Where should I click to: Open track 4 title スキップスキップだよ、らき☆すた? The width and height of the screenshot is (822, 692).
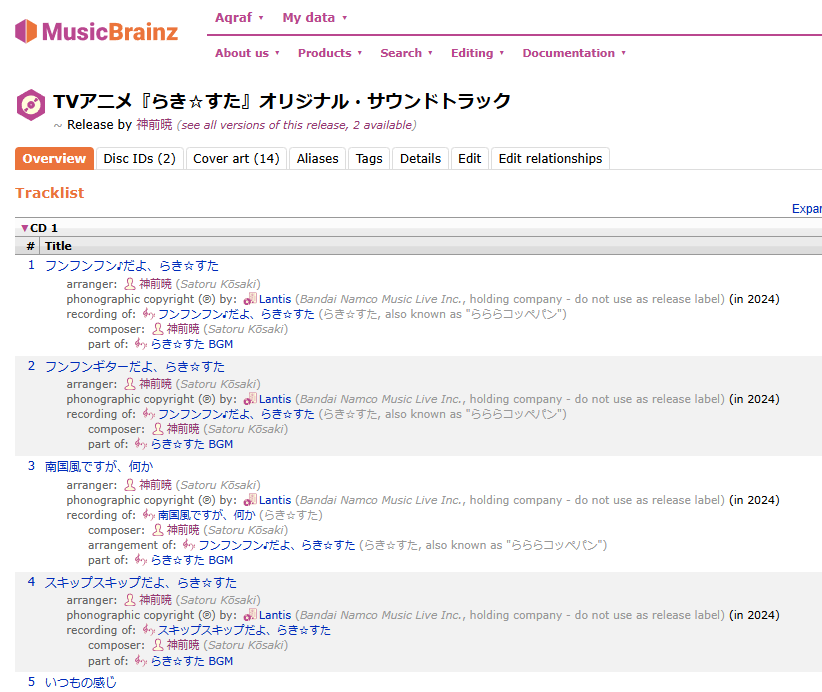coord(140,582)
